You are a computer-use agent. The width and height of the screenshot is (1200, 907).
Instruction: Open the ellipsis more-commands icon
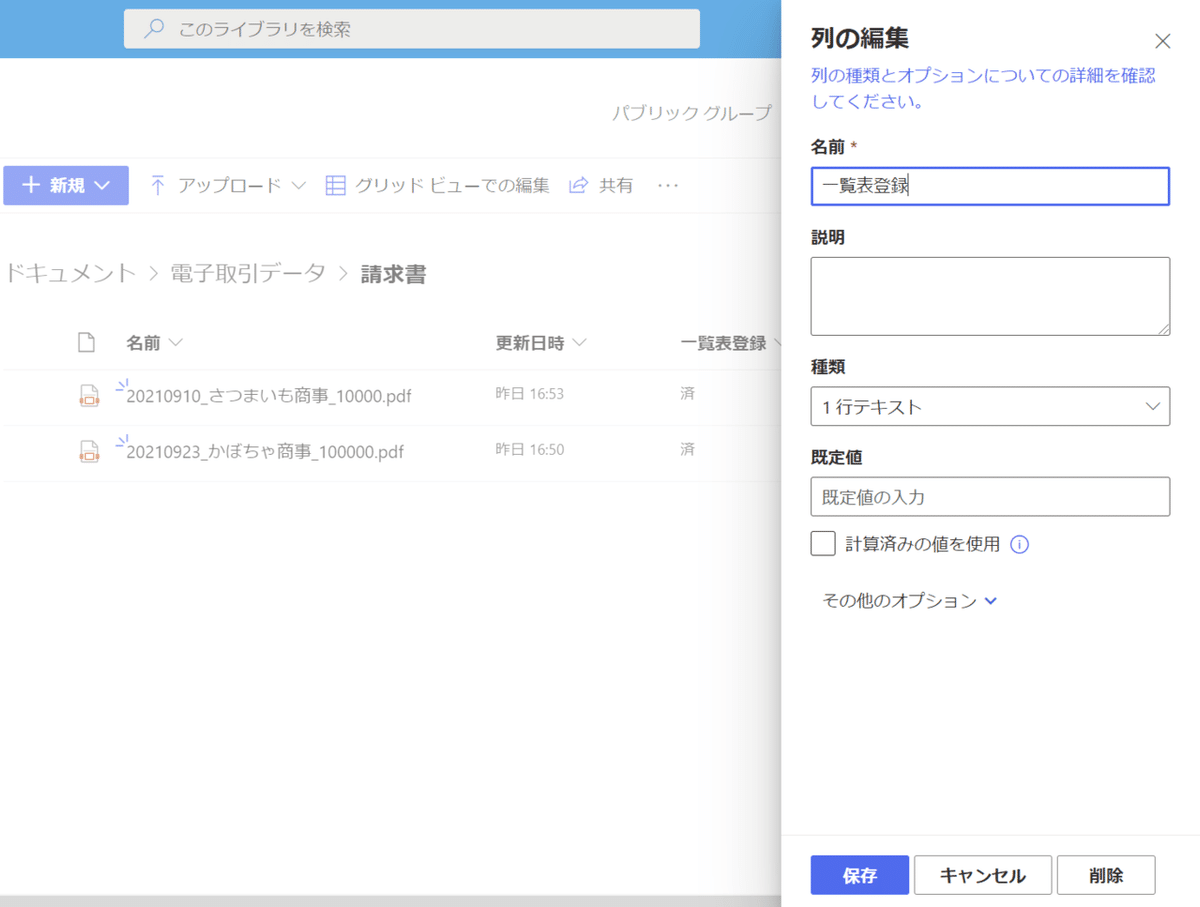coord(667,184)
